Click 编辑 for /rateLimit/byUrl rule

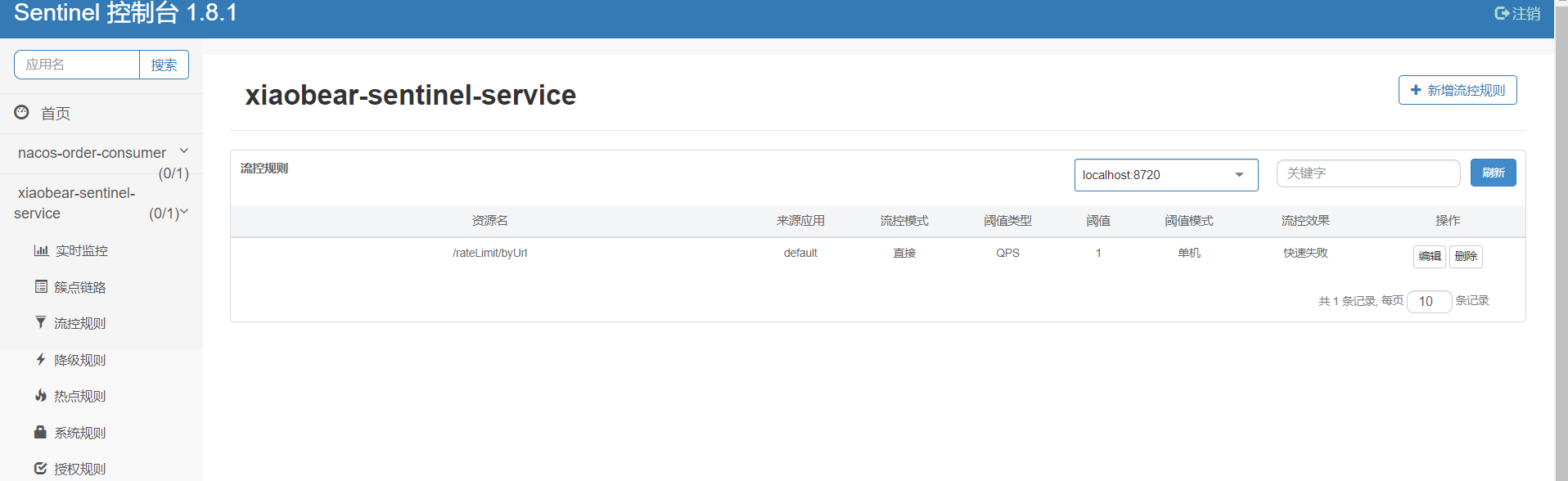coord(1429,256)
